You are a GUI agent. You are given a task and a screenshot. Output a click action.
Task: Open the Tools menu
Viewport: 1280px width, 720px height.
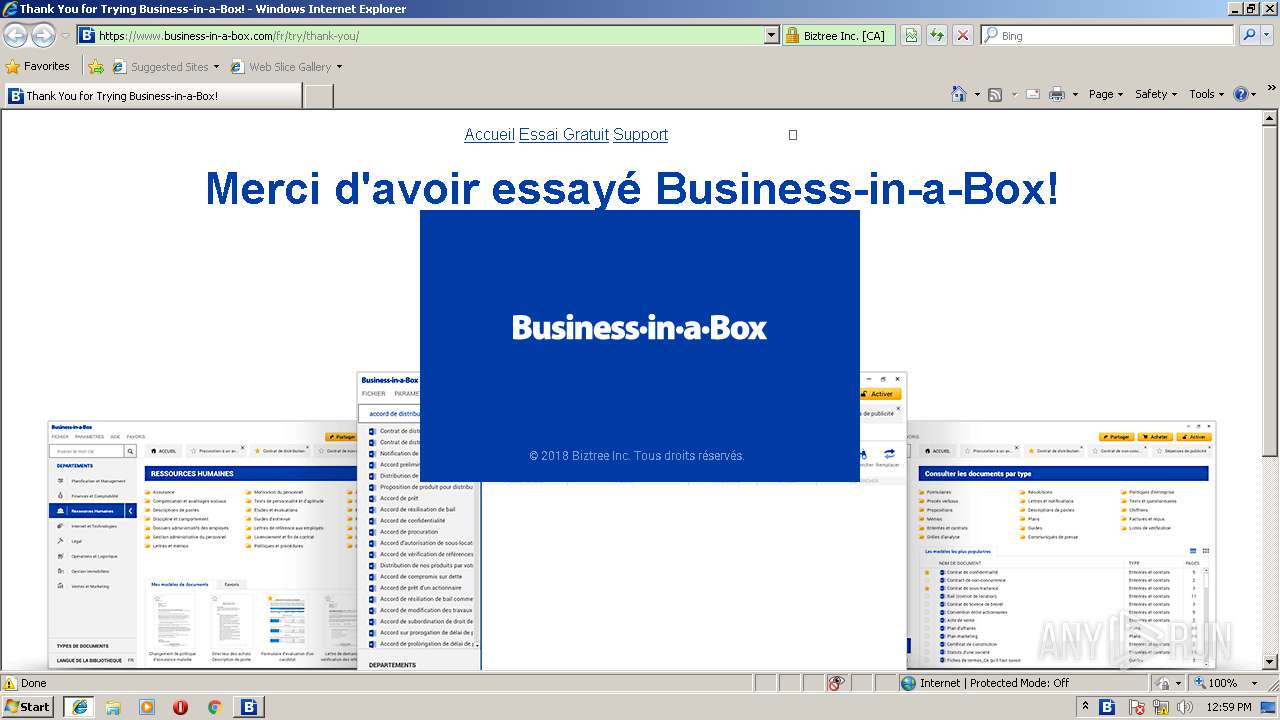(1206, 94)
